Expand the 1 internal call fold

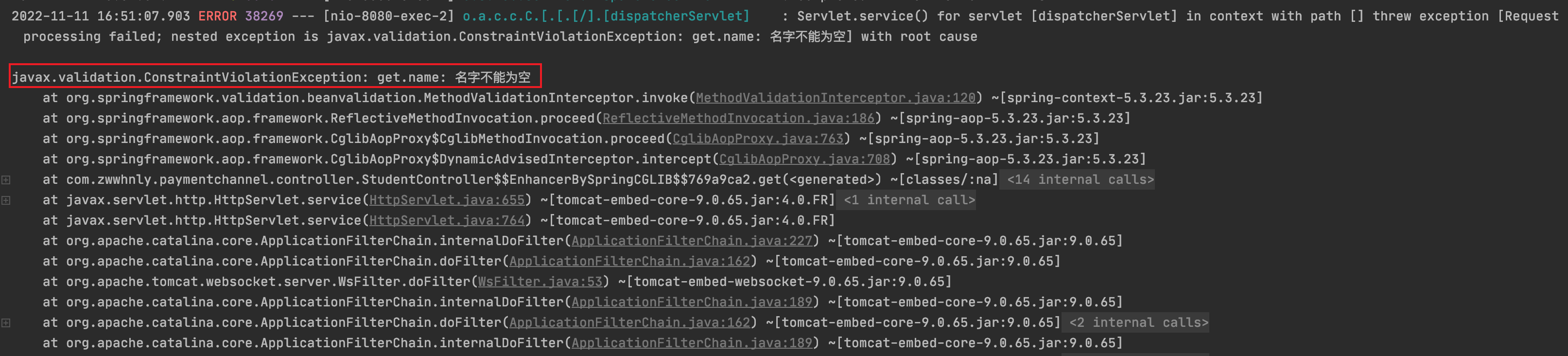click(909, 199)
